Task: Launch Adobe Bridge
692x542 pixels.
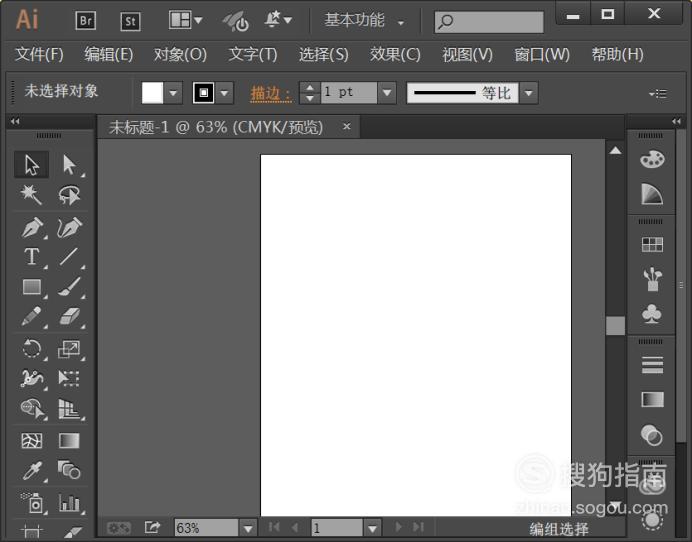Action: click(86, 20)
